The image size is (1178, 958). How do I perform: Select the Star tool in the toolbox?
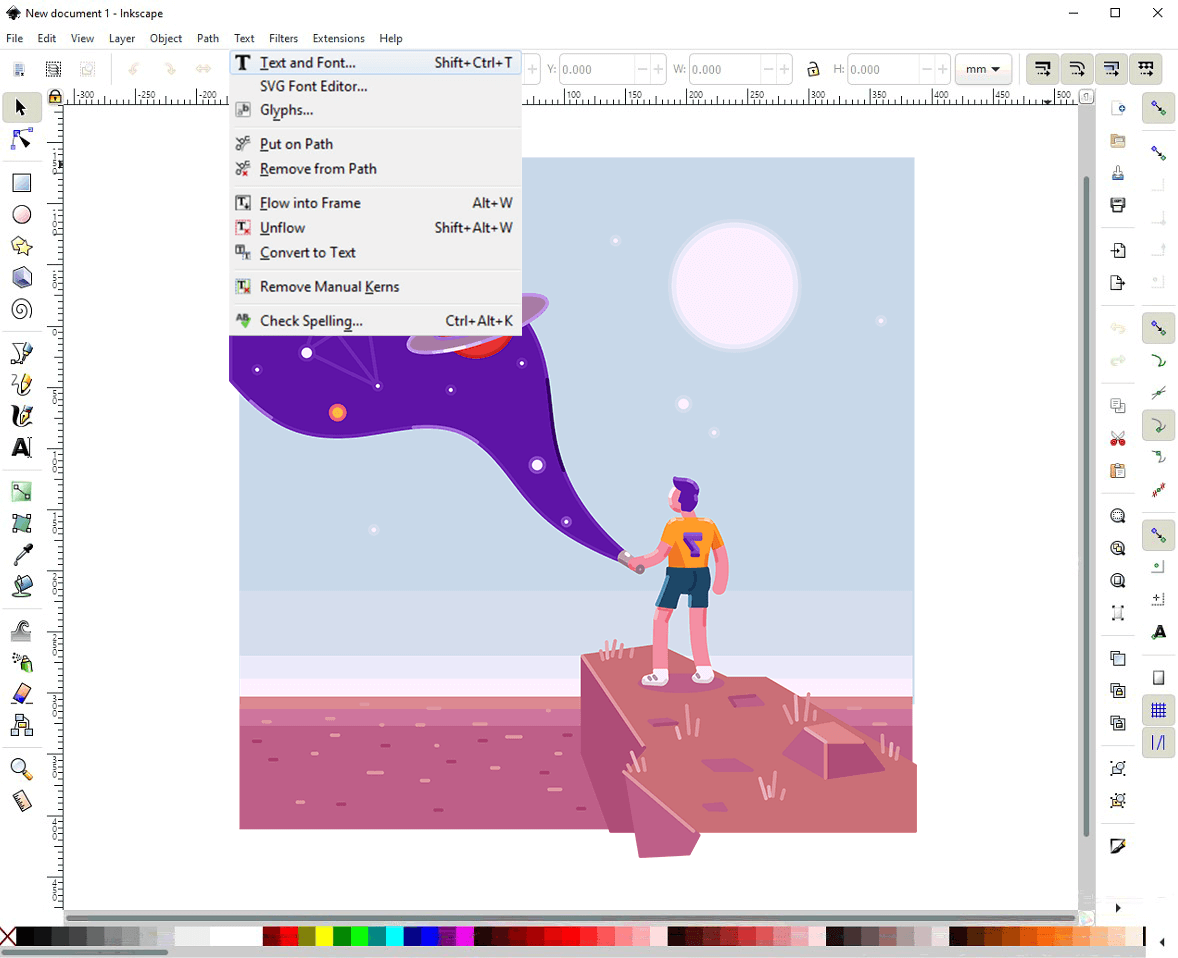(21, 246)
